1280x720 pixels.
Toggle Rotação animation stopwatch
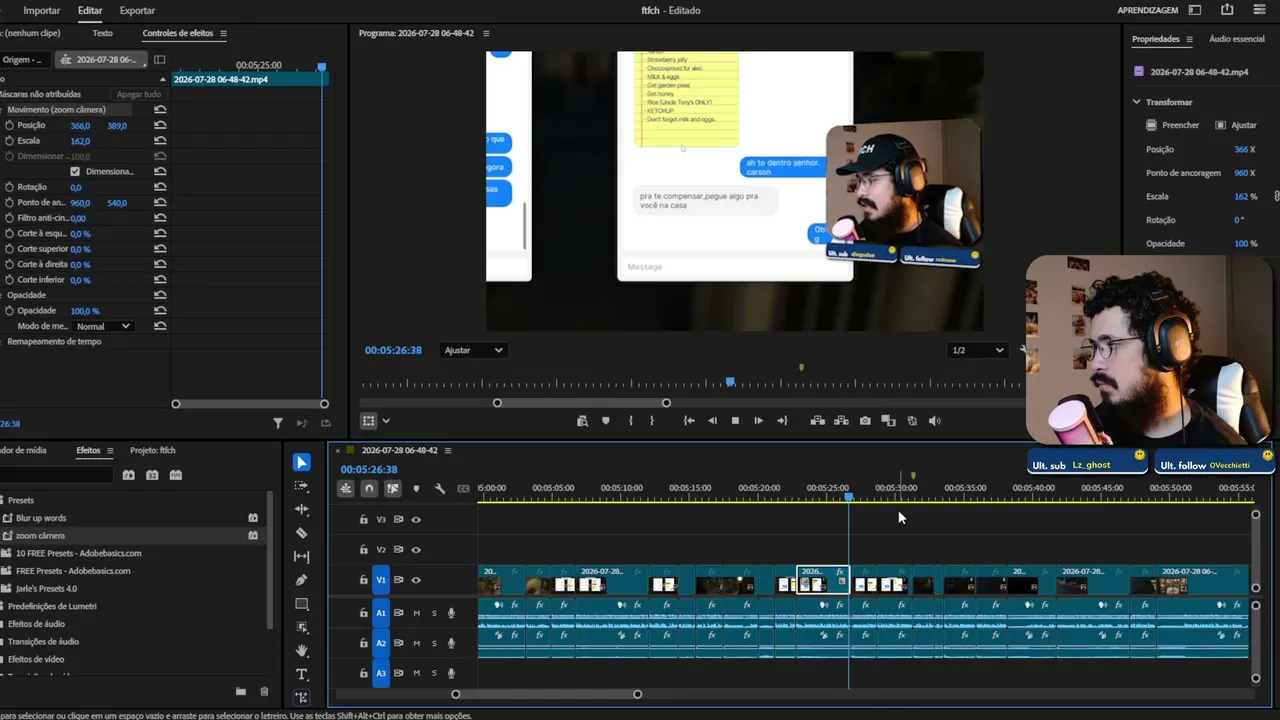pos(9,187)
